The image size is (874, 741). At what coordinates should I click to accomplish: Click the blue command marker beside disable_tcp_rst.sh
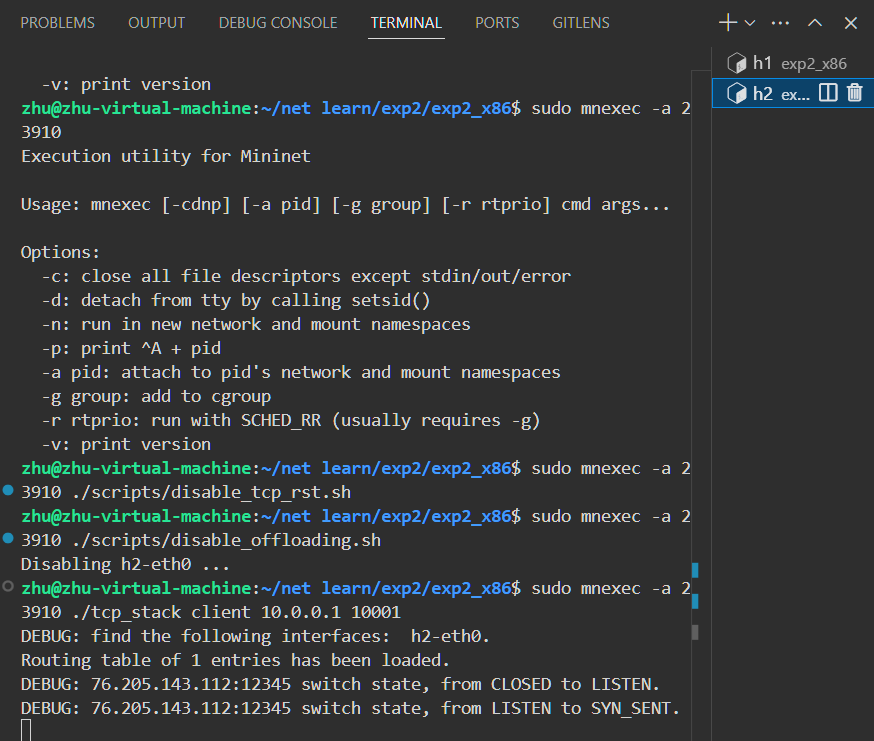pyautogui.click(x=8, y=490)
